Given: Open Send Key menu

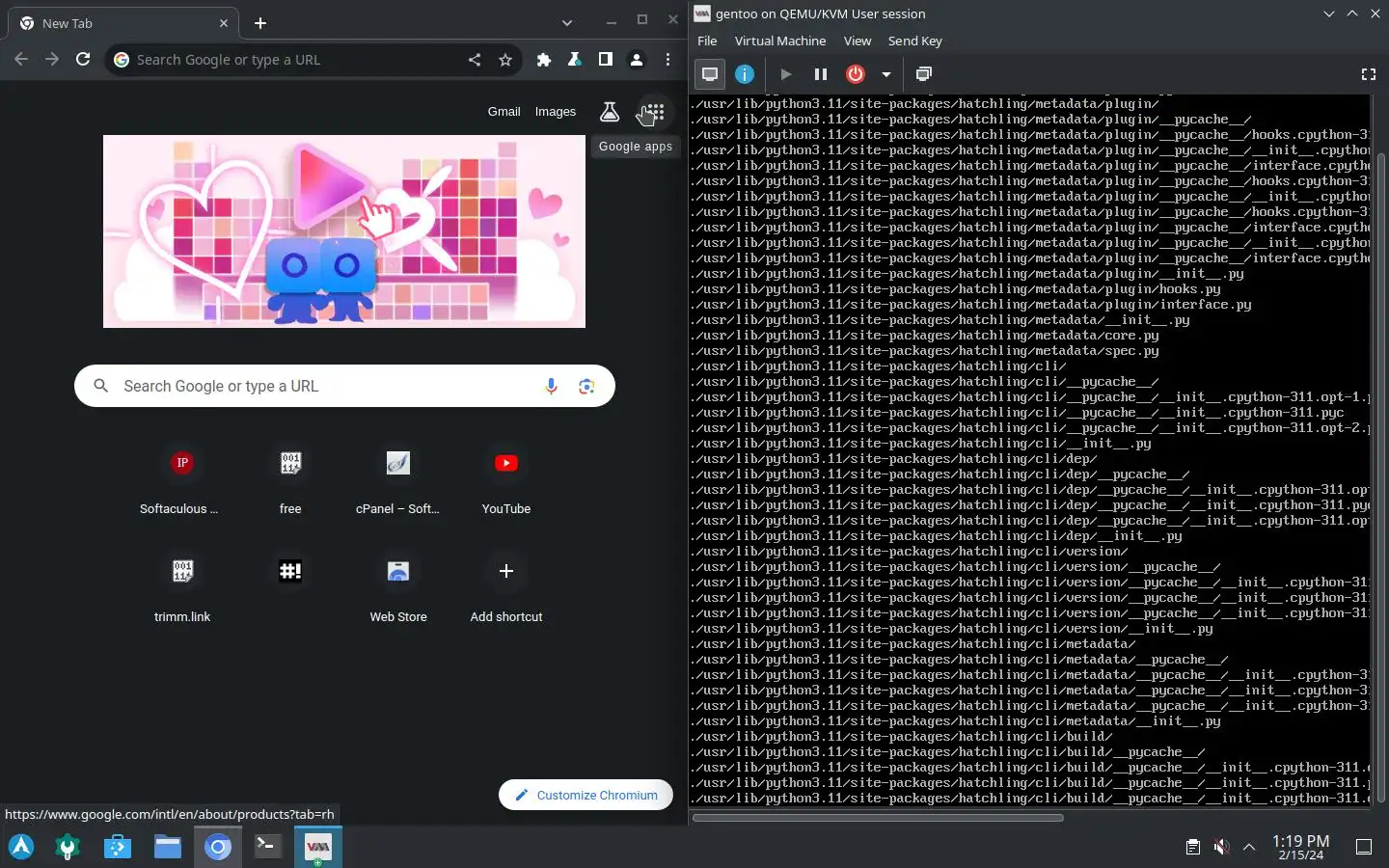Looking at the screenshot, I should (914, 41).
